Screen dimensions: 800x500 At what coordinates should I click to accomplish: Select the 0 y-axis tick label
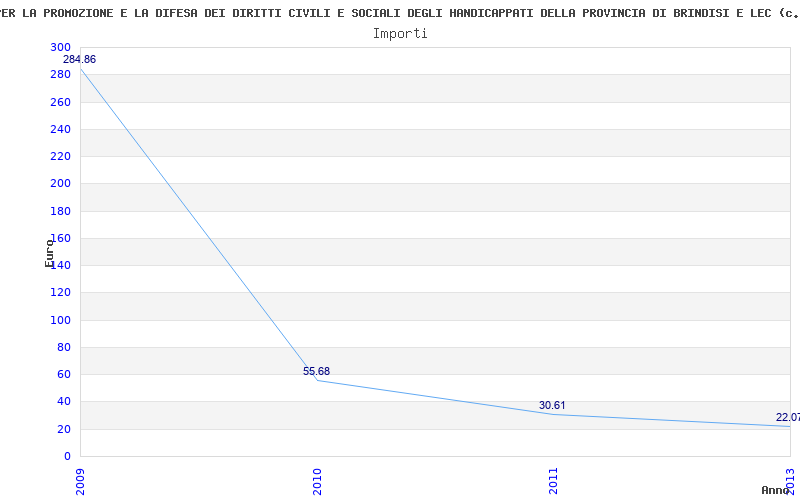pyautogui.click(x=67, y=456)
